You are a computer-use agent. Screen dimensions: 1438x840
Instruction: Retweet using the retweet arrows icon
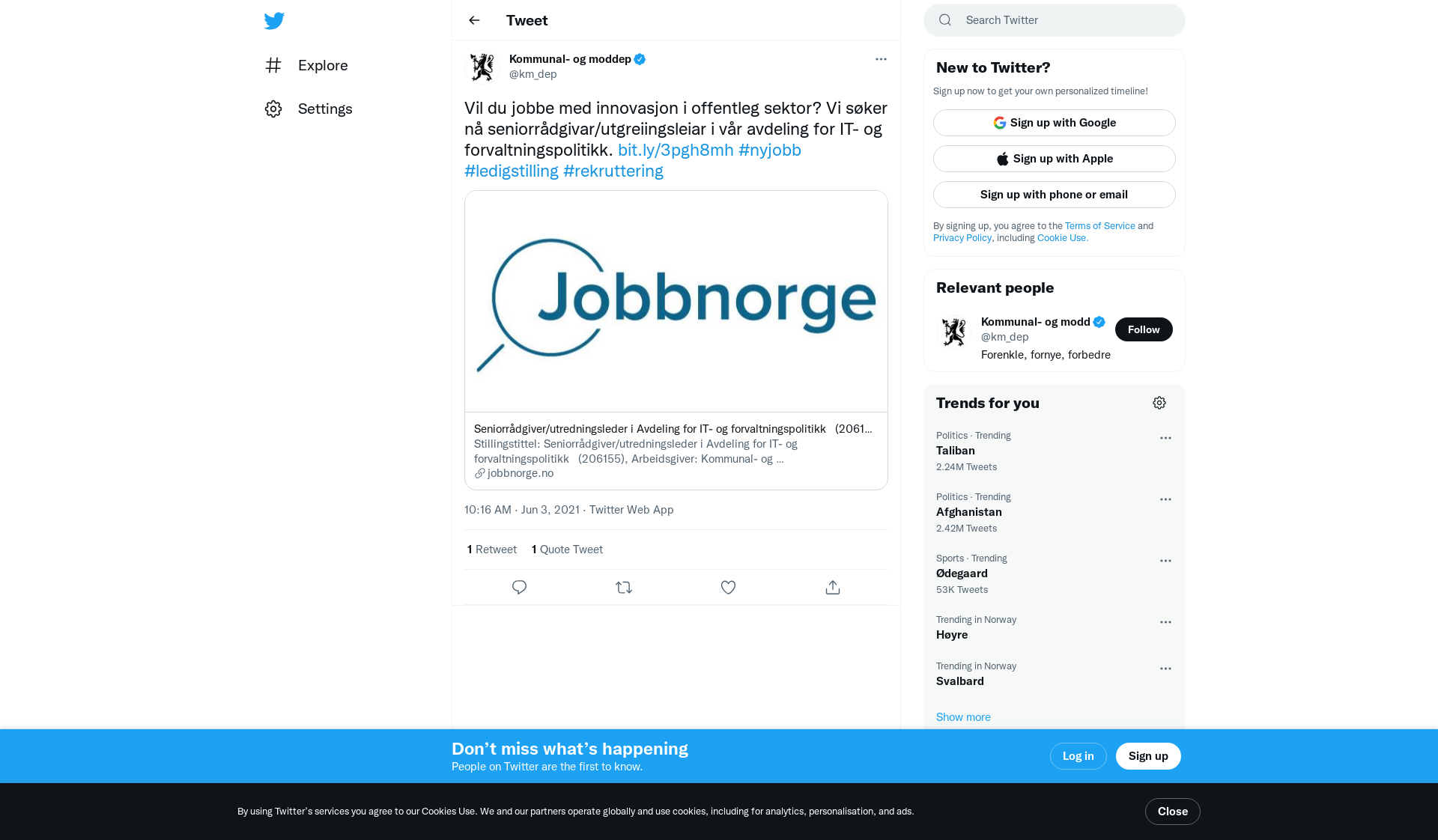[x=624, y=588]
